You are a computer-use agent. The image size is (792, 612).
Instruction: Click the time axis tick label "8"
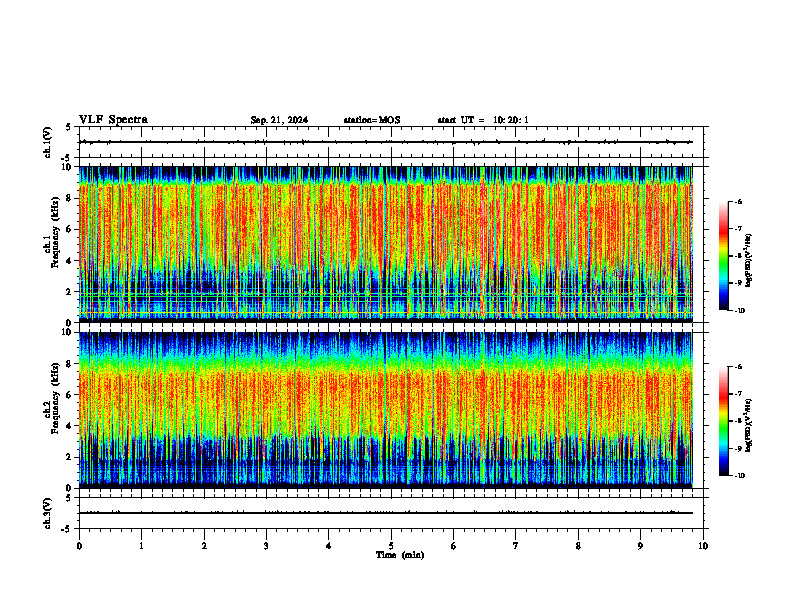(578, 546)
